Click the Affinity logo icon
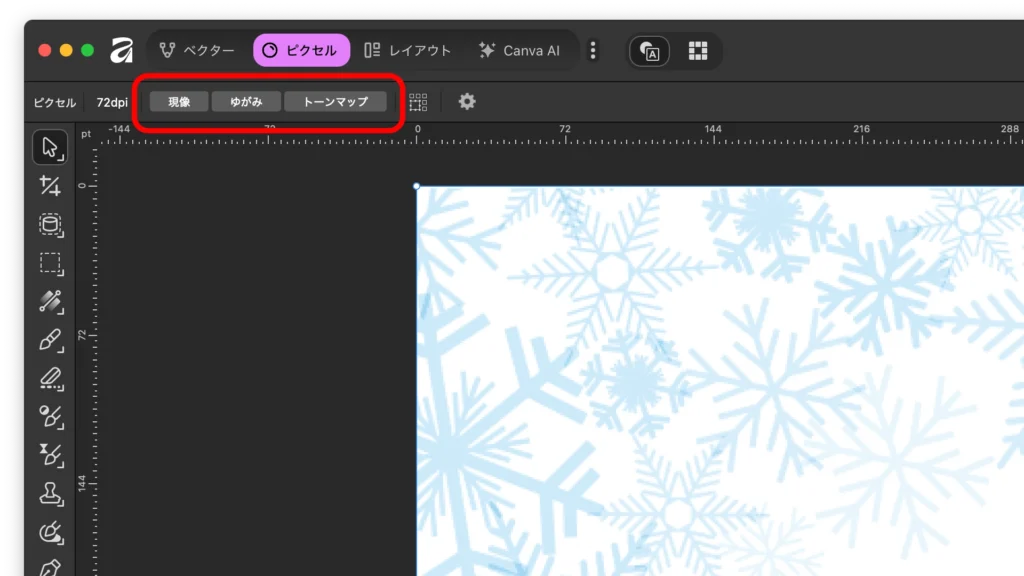The height and width of the screenshot is (576, 1024). (122, 50)
